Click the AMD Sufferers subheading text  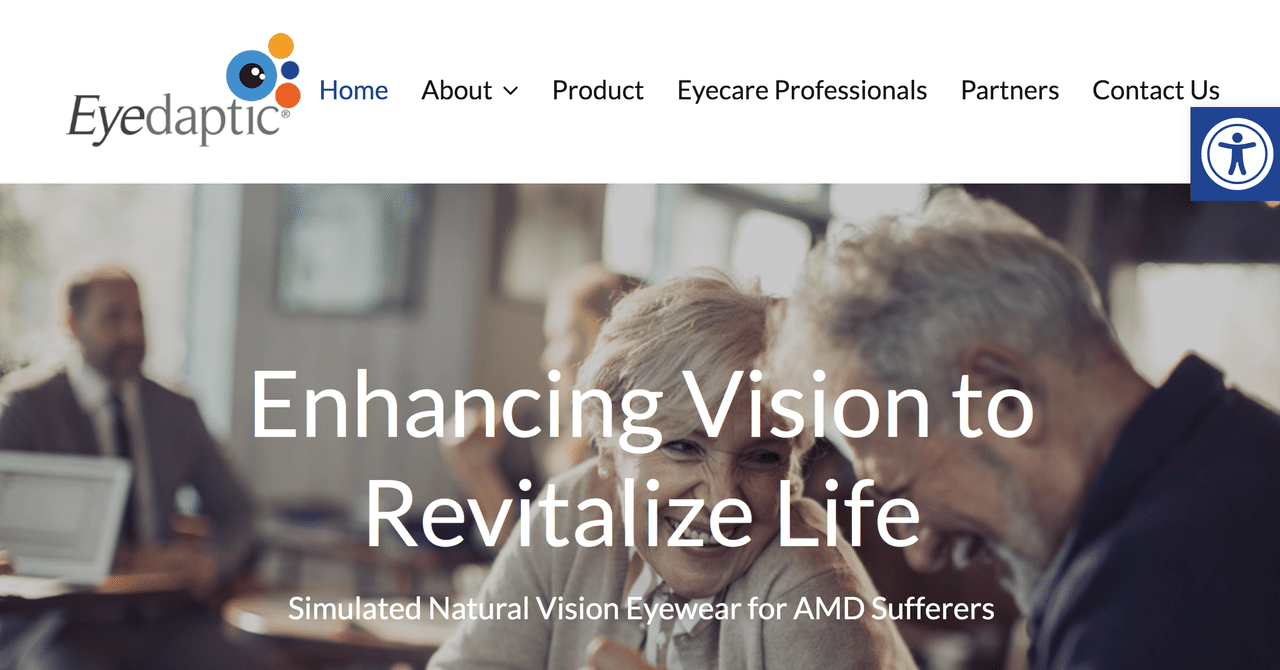pos(641,607)
